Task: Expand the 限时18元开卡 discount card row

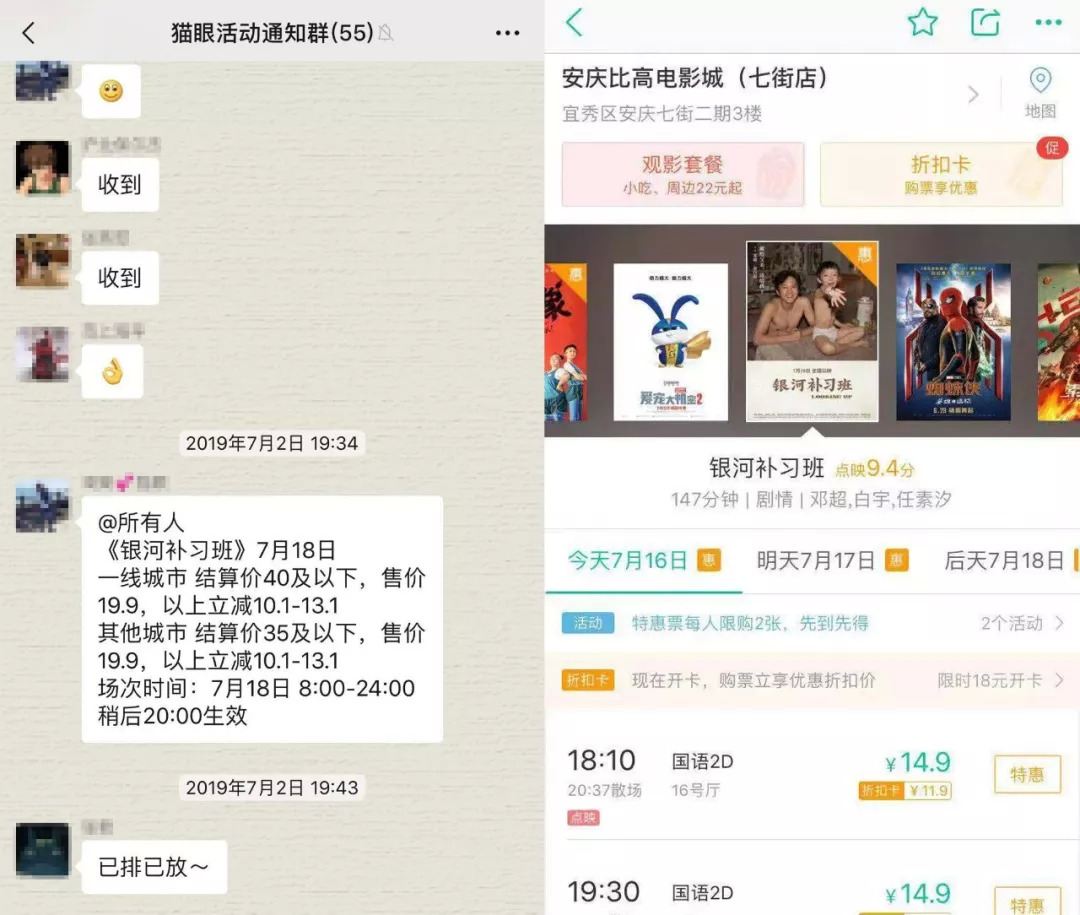Action: [x=1000, y=681]
